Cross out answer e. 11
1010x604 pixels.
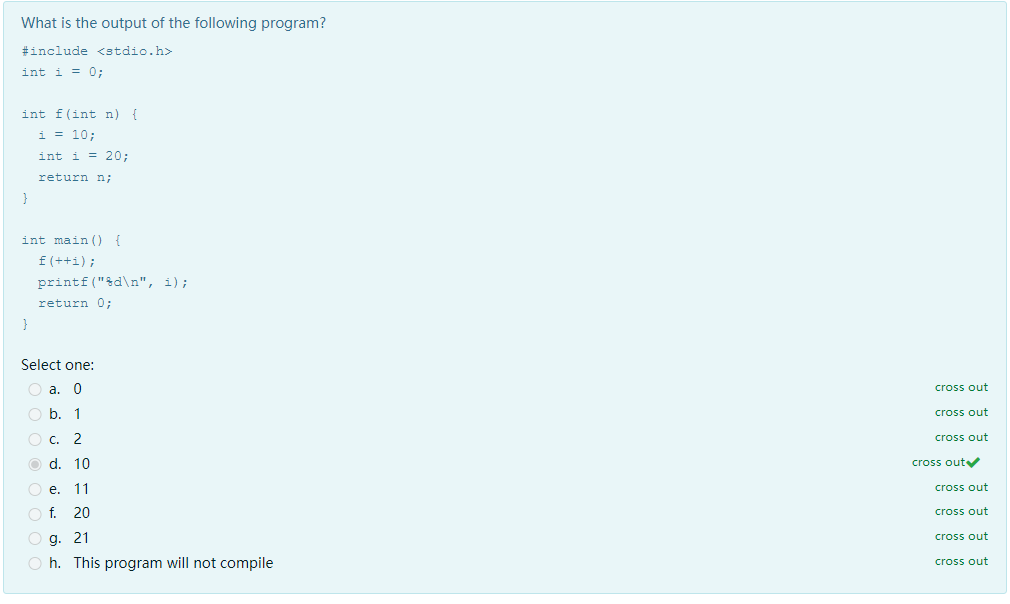961,488
